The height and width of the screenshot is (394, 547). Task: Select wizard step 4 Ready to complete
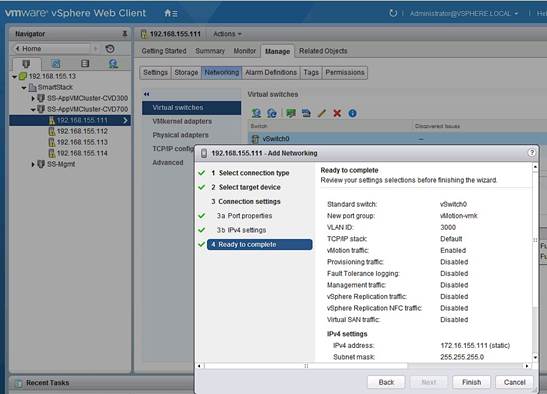(x=260, y=245)
